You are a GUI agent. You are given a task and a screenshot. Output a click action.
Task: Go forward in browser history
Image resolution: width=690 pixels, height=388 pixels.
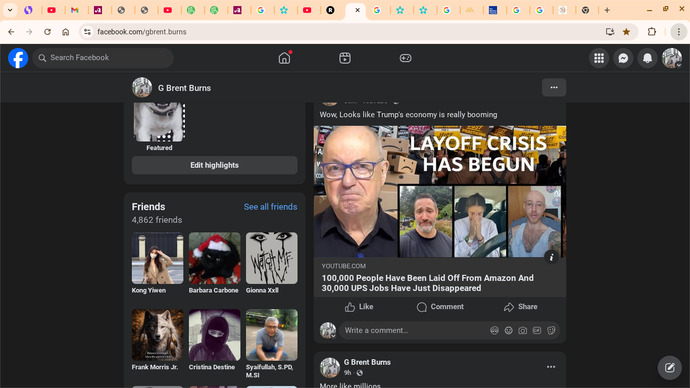pyautogui.click(x=29, y=32)
